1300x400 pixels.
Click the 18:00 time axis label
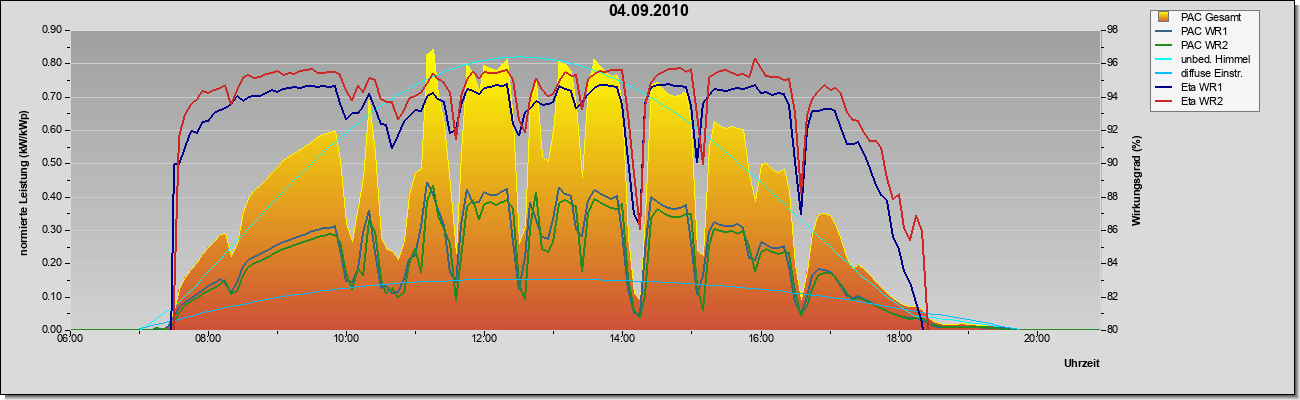pos(898,338)
